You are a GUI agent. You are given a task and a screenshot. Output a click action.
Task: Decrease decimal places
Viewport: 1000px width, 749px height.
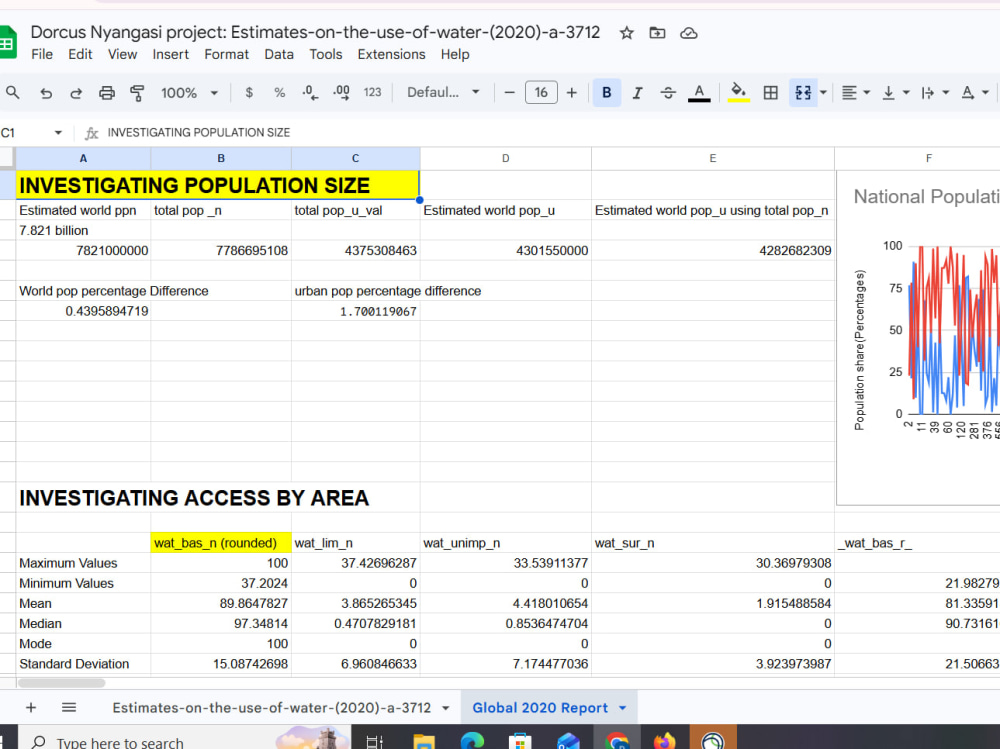(310, 93)
